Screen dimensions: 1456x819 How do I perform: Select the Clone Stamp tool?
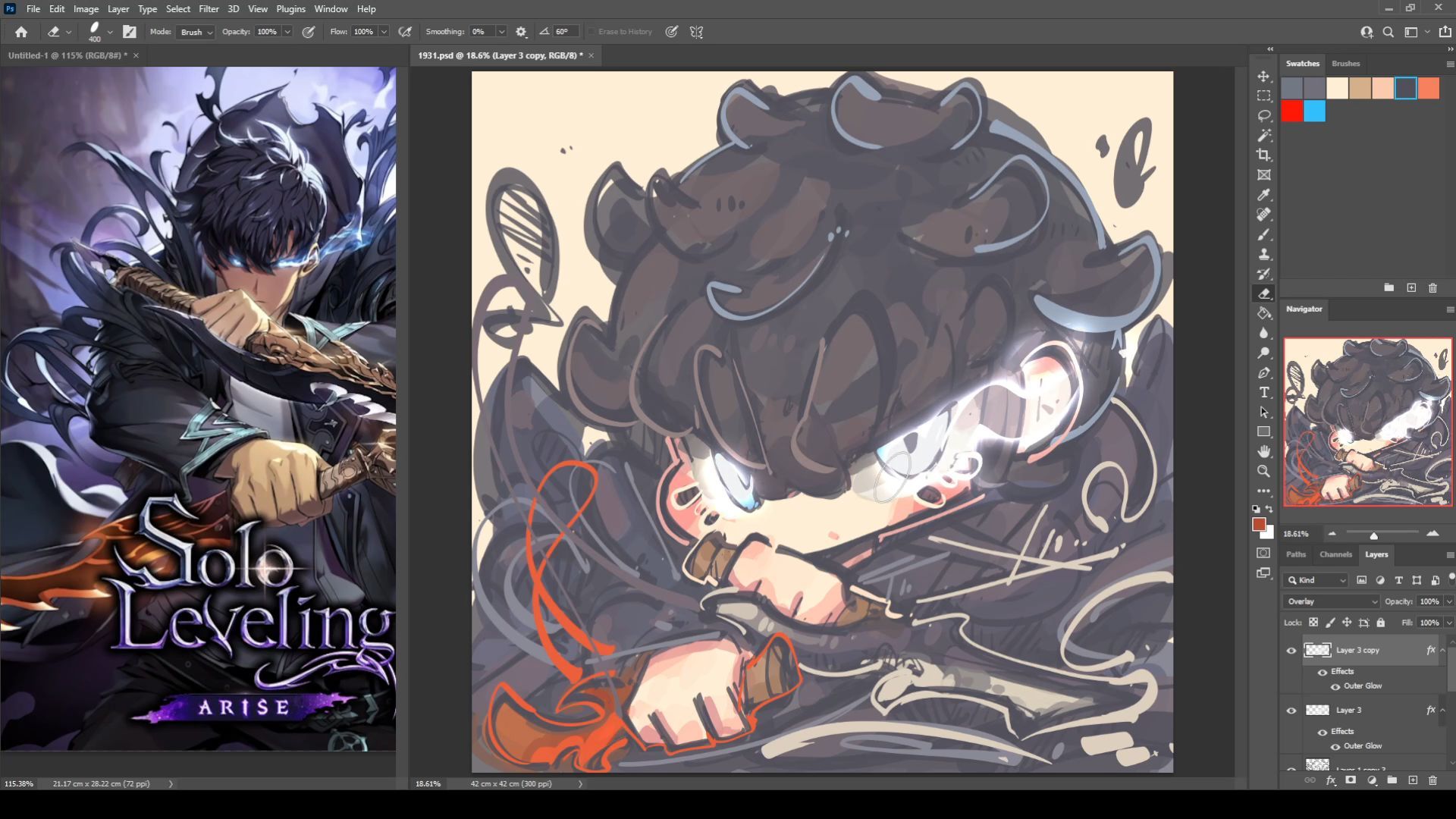point(1263,254)
